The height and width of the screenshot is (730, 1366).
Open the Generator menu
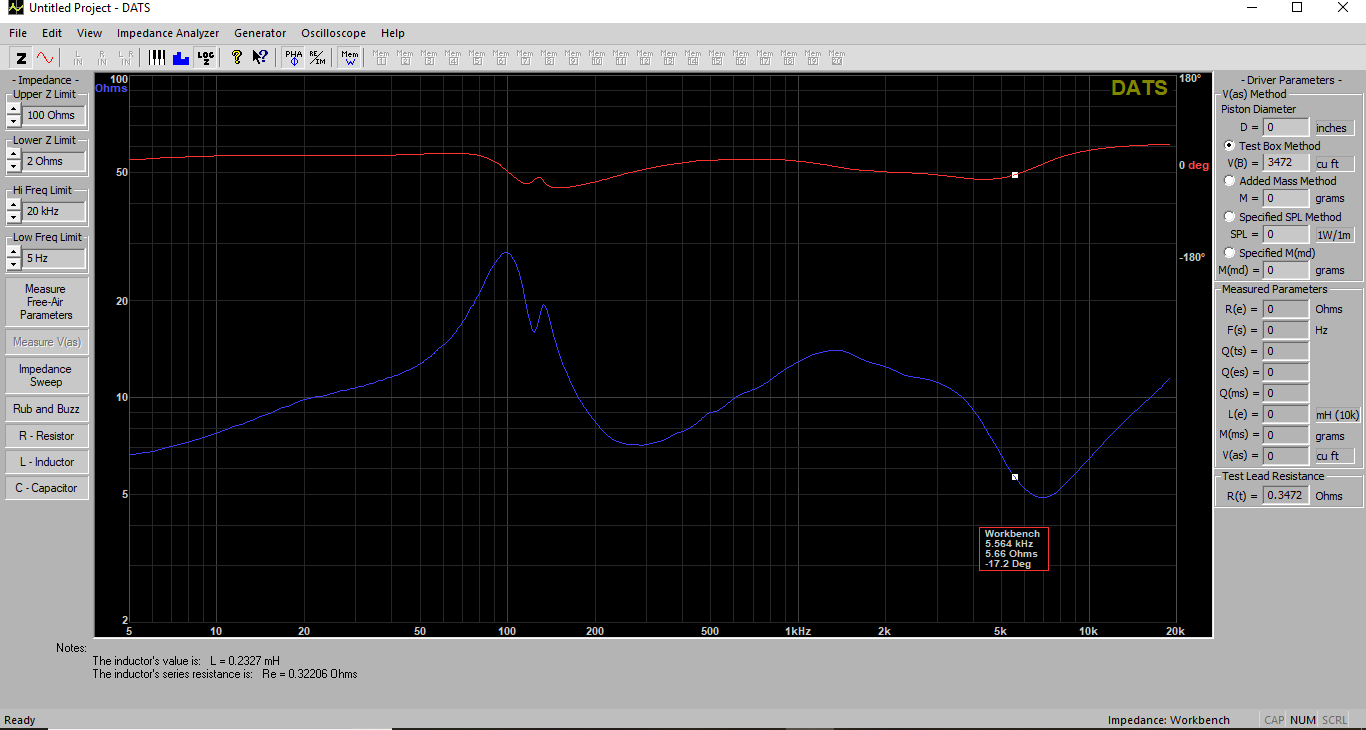tap(260, 33)
